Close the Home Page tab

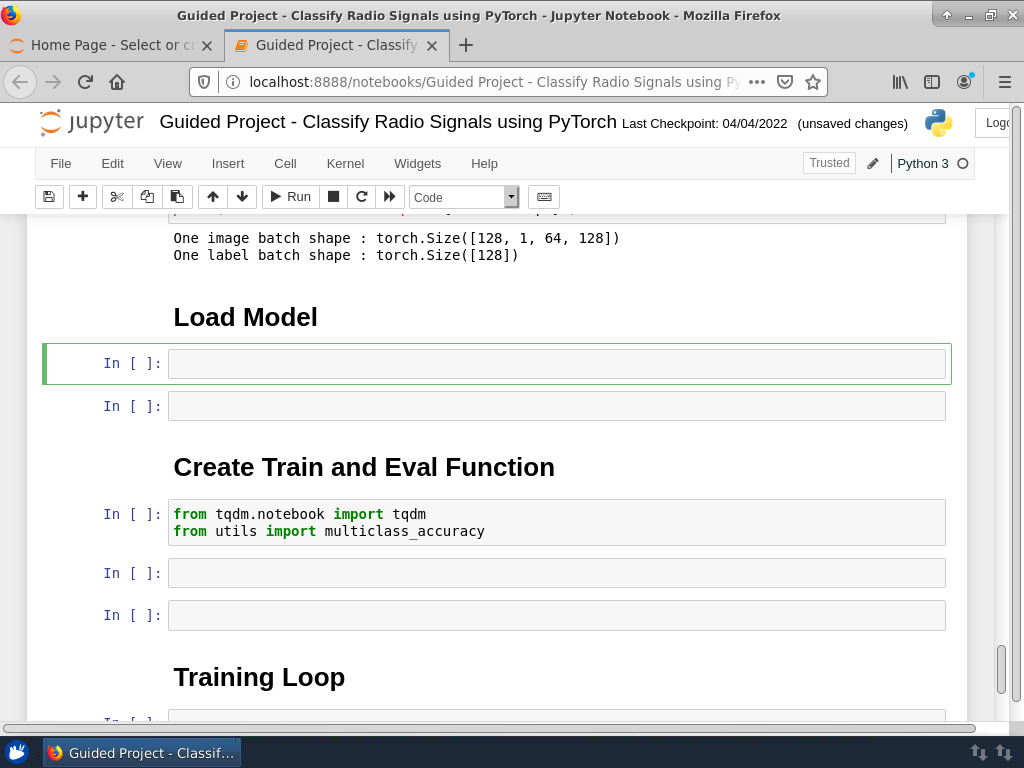pos(207,46)
